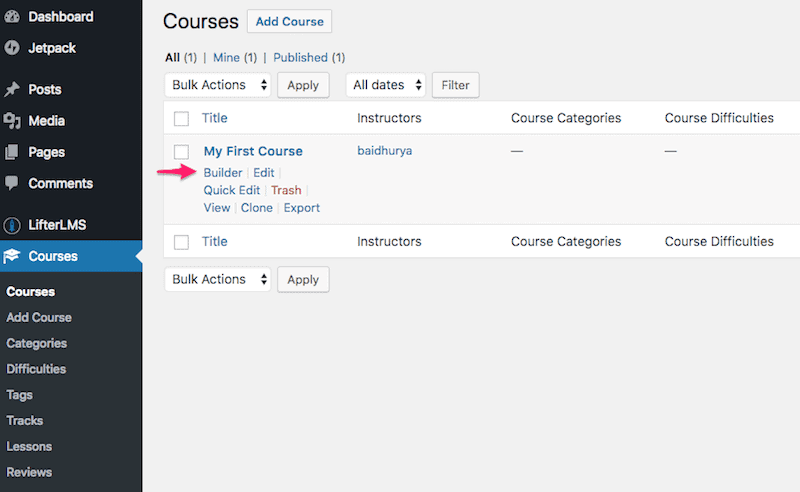
Task: Open the top Bulk Actions dropdown
Action: tap(218, 85)
